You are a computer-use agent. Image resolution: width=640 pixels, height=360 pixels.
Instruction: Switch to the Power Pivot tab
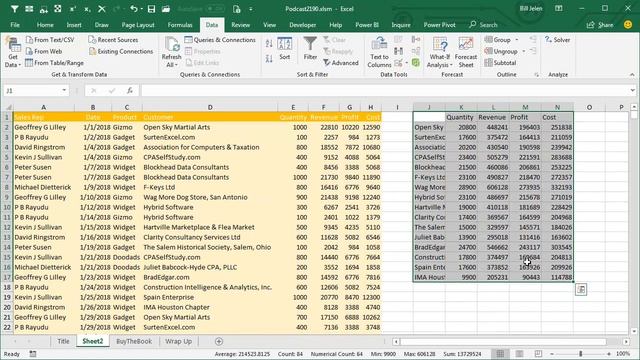click(x=439, y=25)
